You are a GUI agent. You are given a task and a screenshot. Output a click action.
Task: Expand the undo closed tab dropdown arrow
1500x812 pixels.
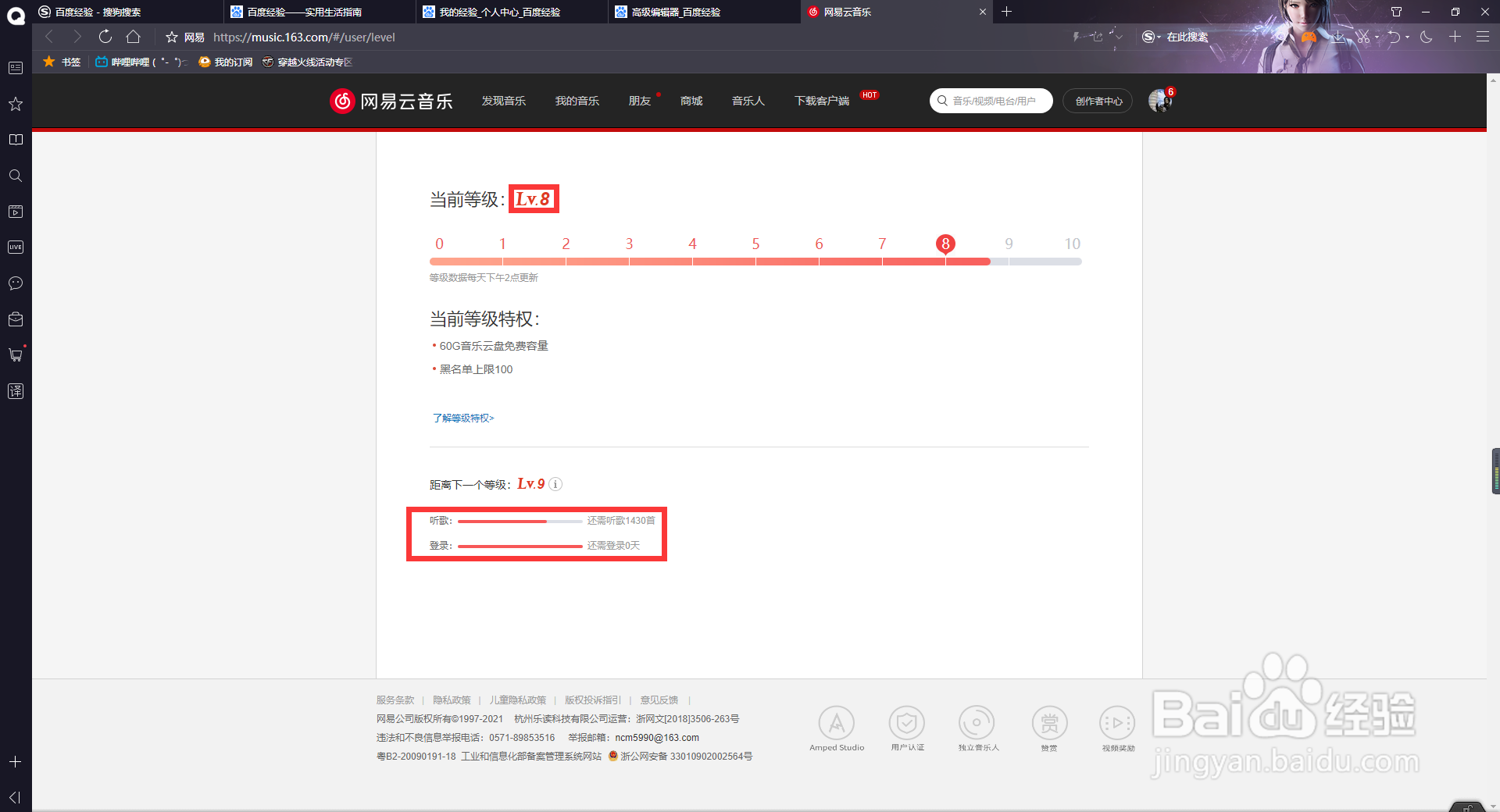tap(1407, 37)
